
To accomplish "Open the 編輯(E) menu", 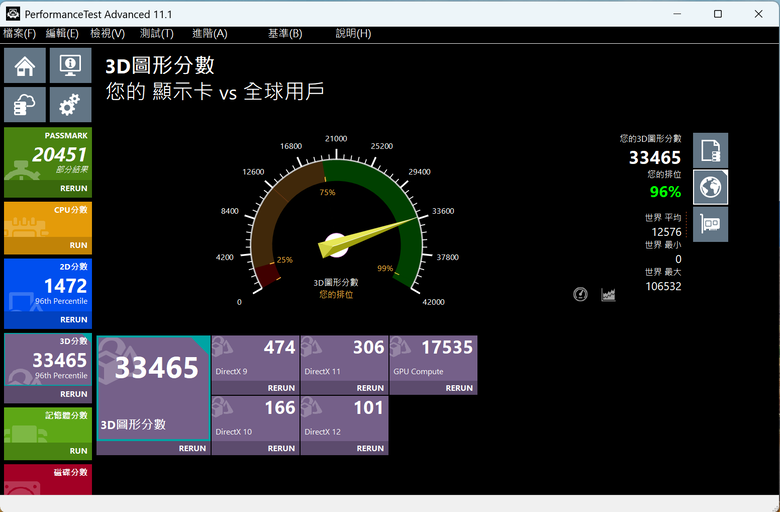I will click(62, 33).
